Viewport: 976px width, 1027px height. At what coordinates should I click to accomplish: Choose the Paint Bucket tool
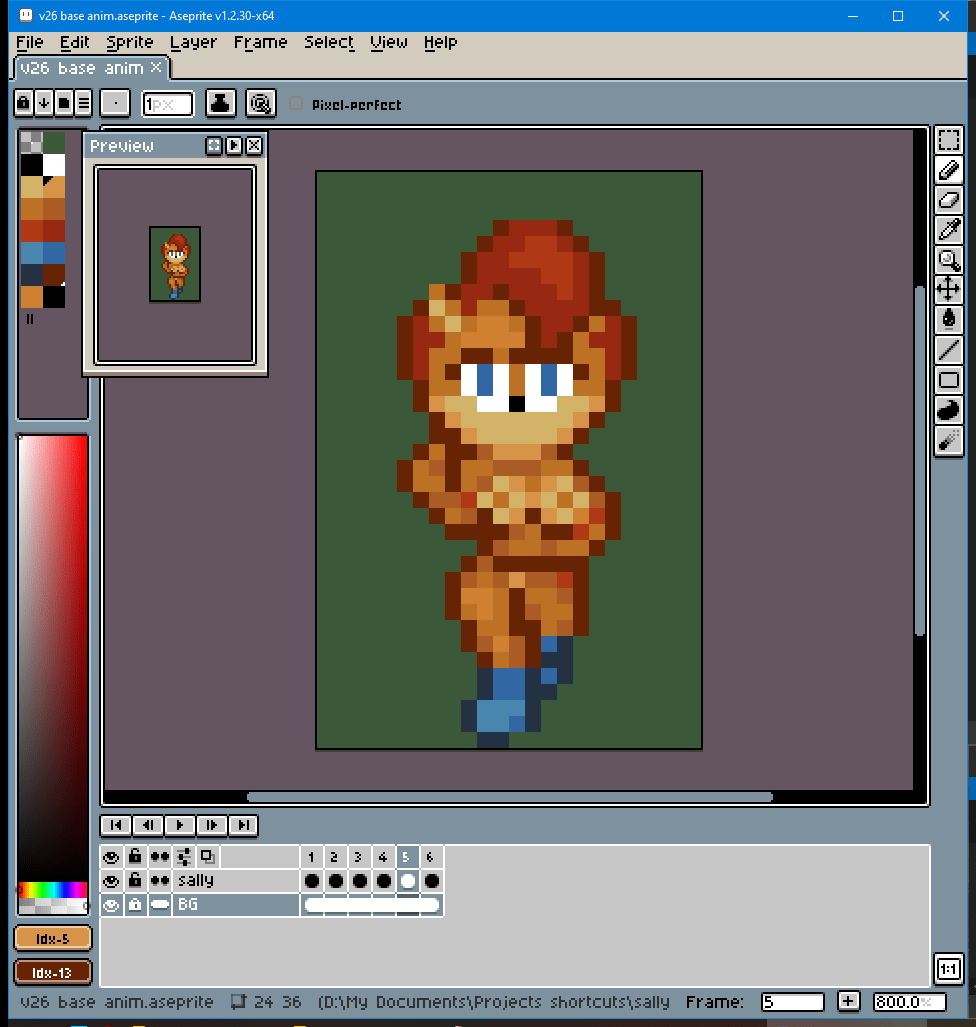948,319
